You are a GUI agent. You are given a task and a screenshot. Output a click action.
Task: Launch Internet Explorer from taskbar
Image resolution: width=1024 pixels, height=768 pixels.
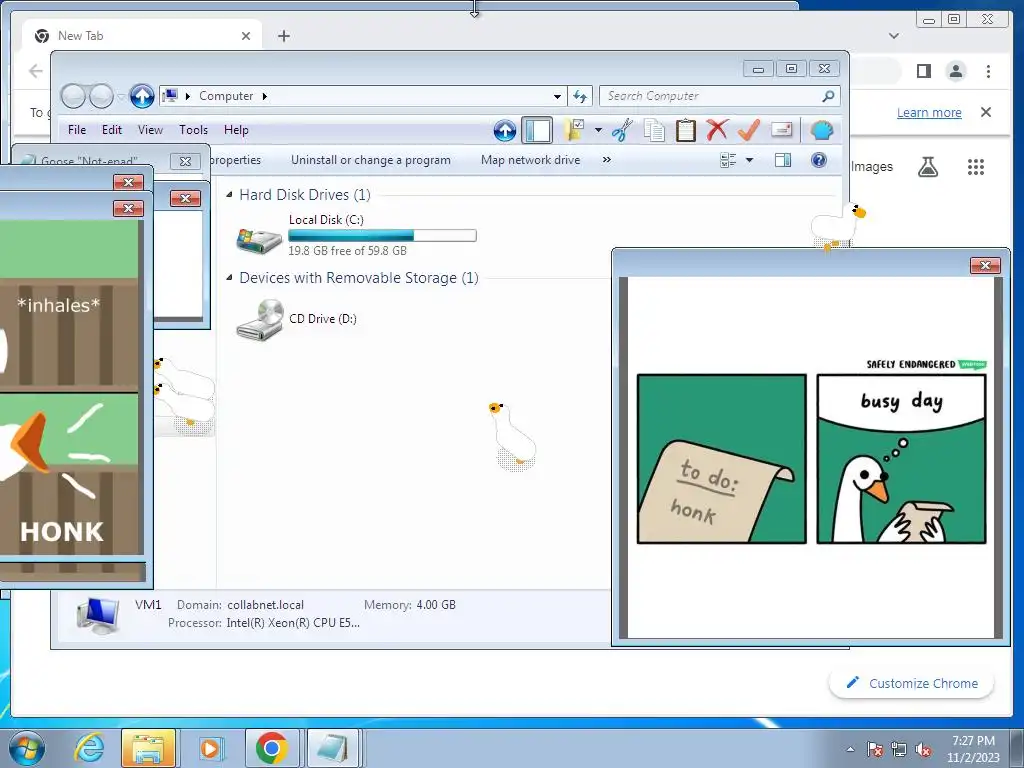pos(89,748)
